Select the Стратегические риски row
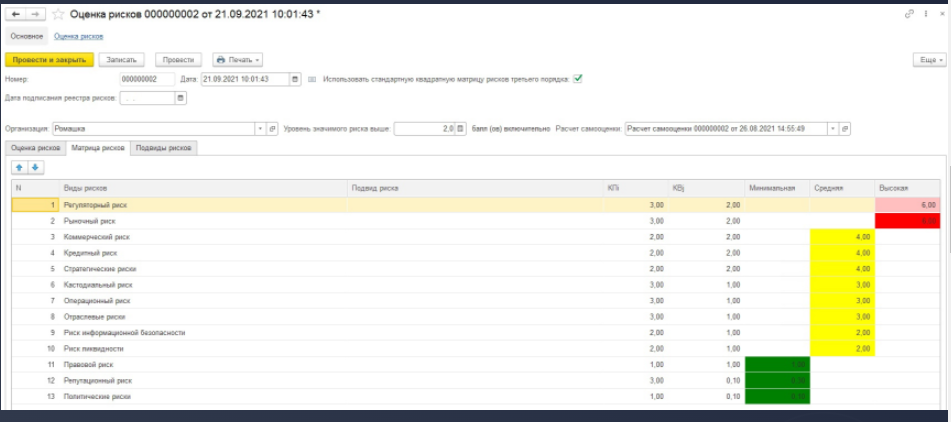Viewport: 951px width, 422px height. [x=476, y=269]
